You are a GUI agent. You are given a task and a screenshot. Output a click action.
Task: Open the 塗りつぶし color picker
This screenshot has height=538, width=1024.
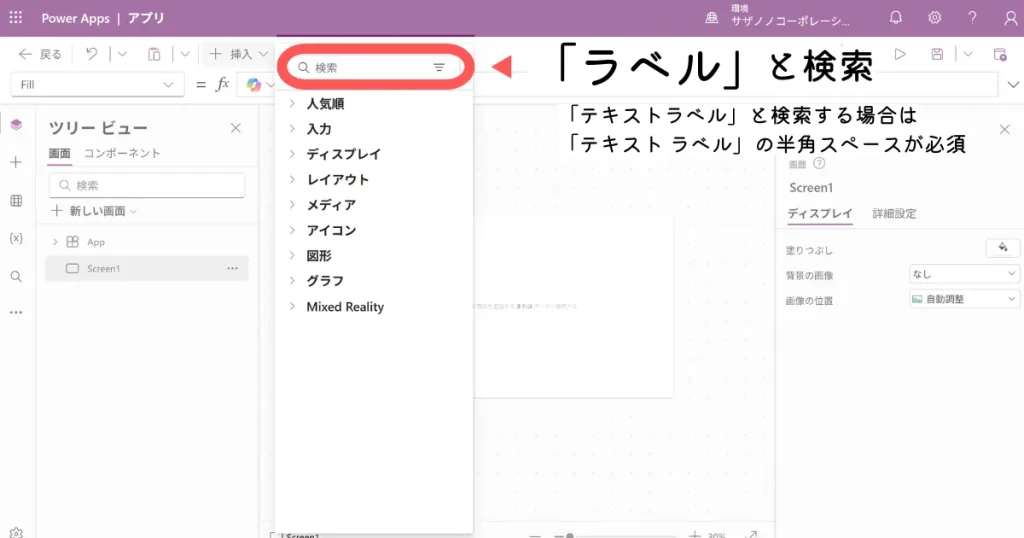[x=1002, y=248]
